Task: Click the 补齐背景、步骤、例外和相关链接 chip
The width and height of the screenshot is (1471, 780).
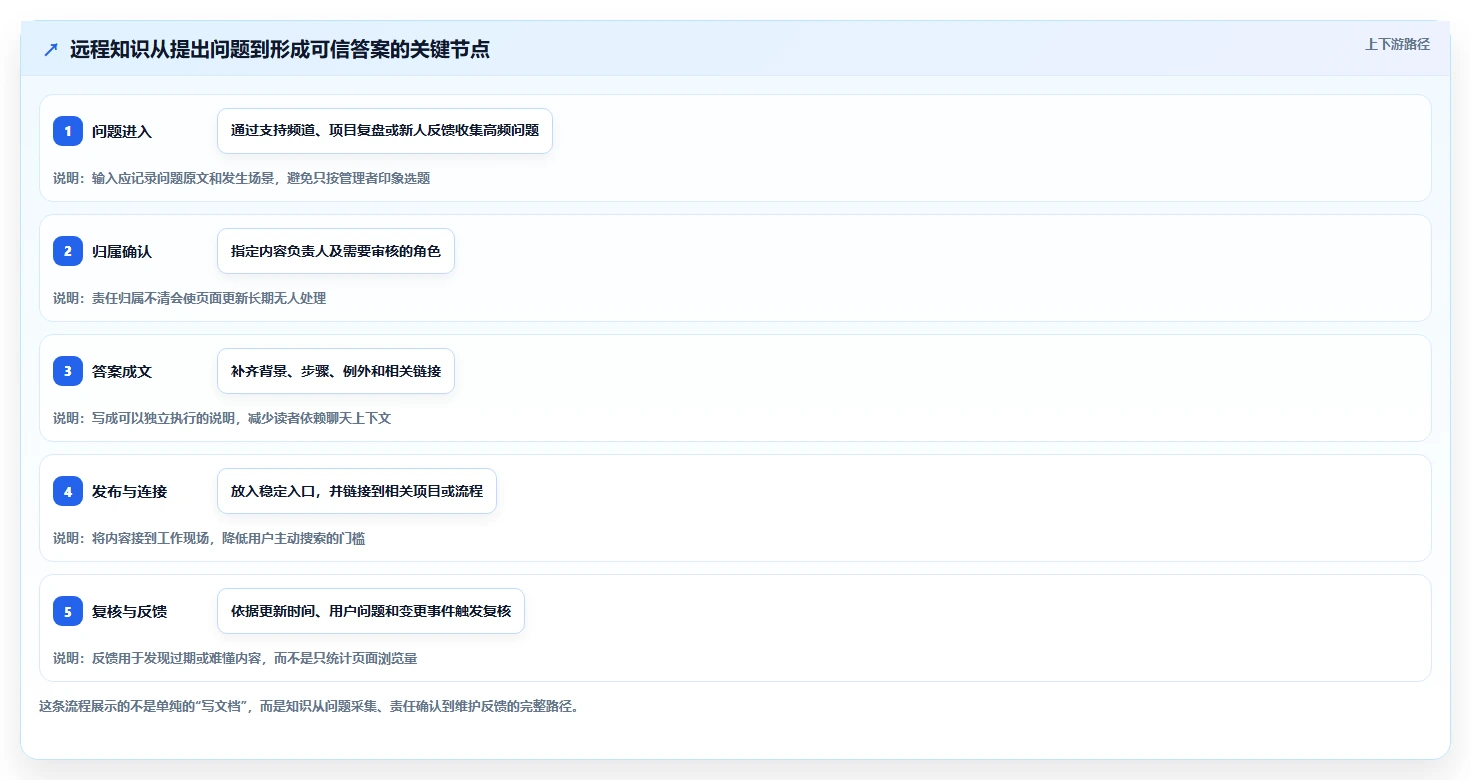Action: 336,371
